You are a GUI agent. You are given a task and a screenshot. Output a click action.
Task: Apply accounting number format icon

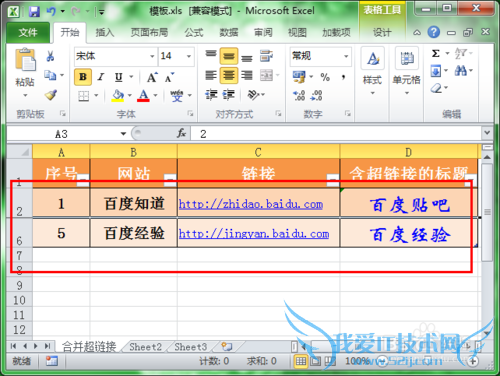(299, 77)
